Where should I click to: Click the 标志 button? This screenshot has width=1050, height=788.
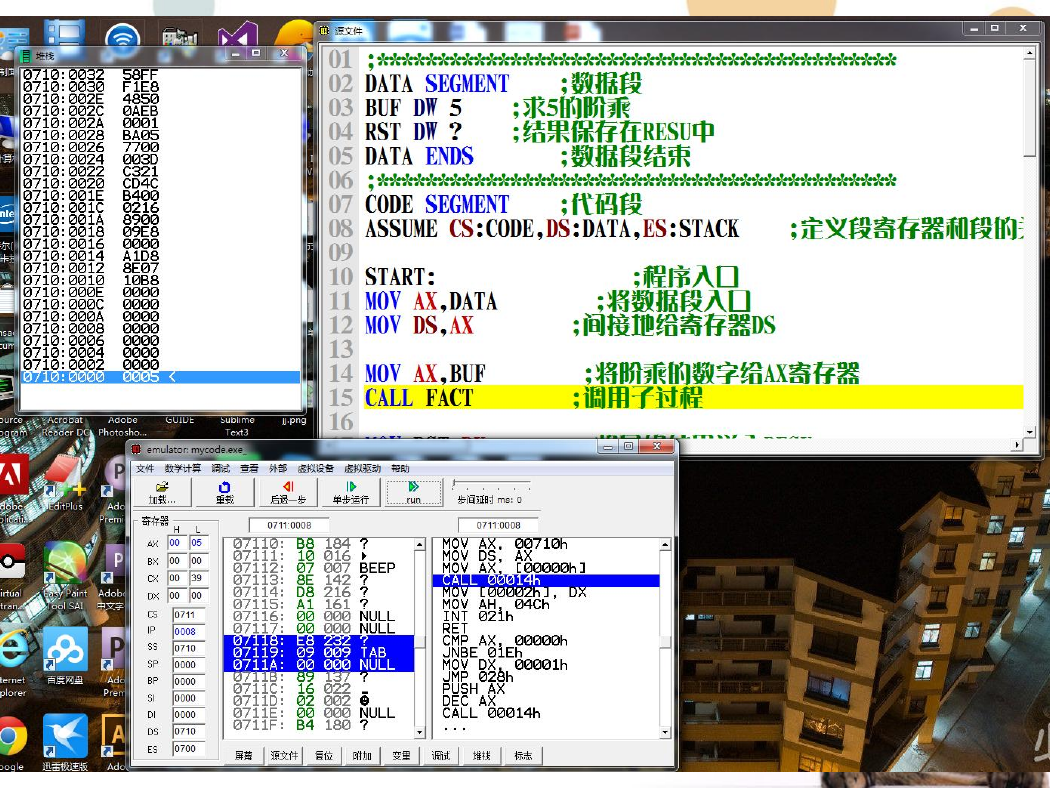(523, 755)
